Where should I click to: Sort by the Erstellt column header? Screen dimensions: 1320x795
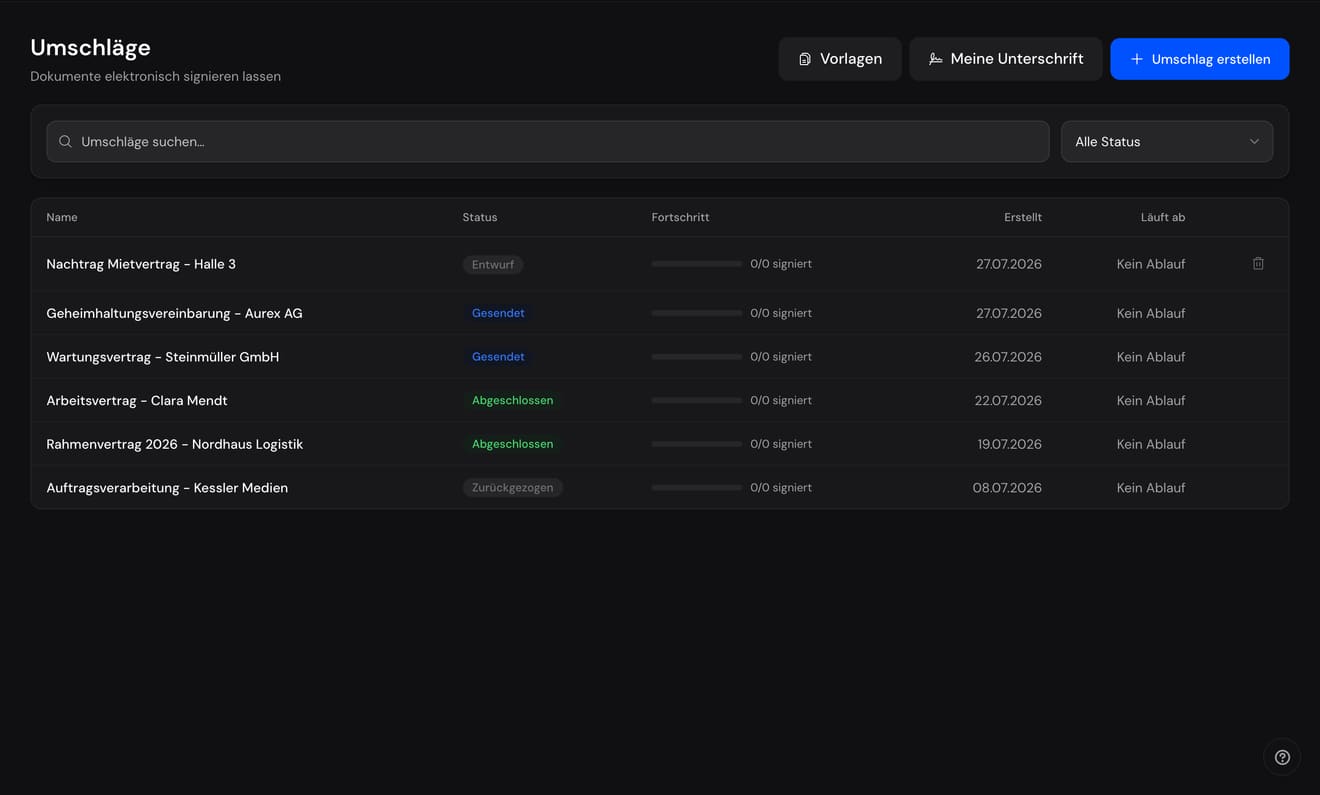pyautogui.click(x=1023, y=217)
